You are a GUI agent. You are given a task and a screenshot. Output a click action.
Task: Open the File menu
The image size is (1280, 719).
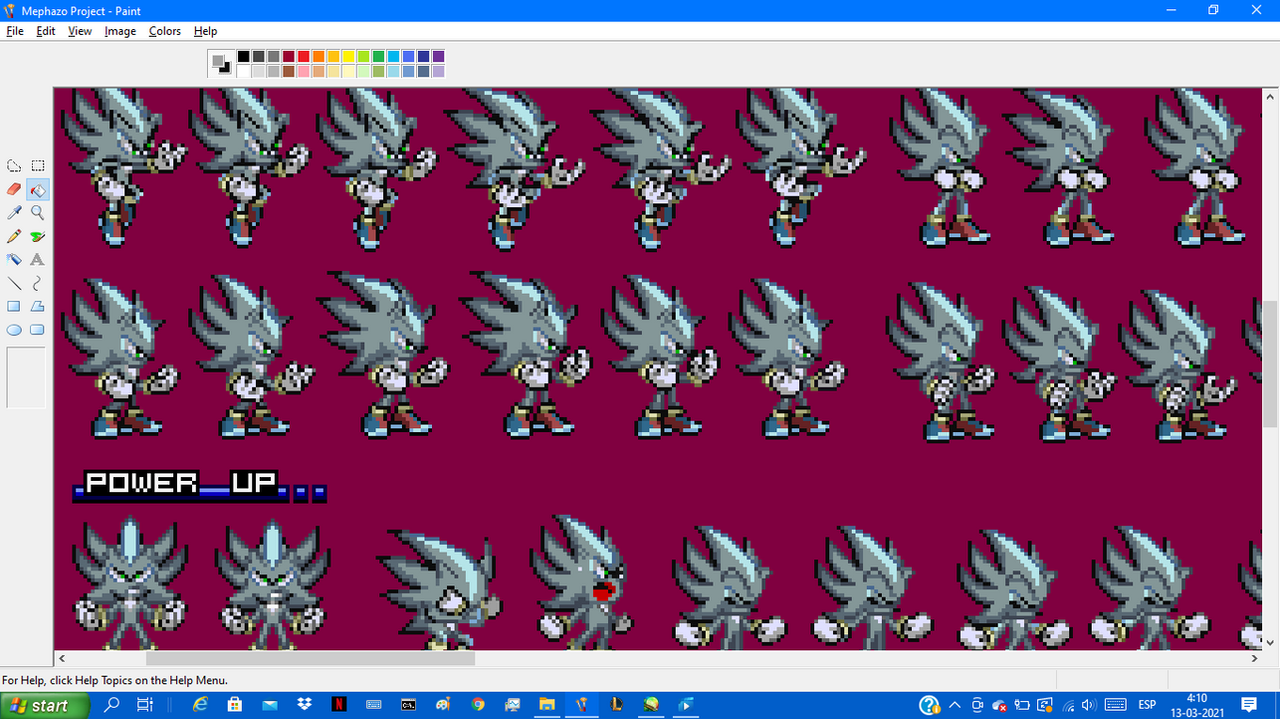[14, 31]
